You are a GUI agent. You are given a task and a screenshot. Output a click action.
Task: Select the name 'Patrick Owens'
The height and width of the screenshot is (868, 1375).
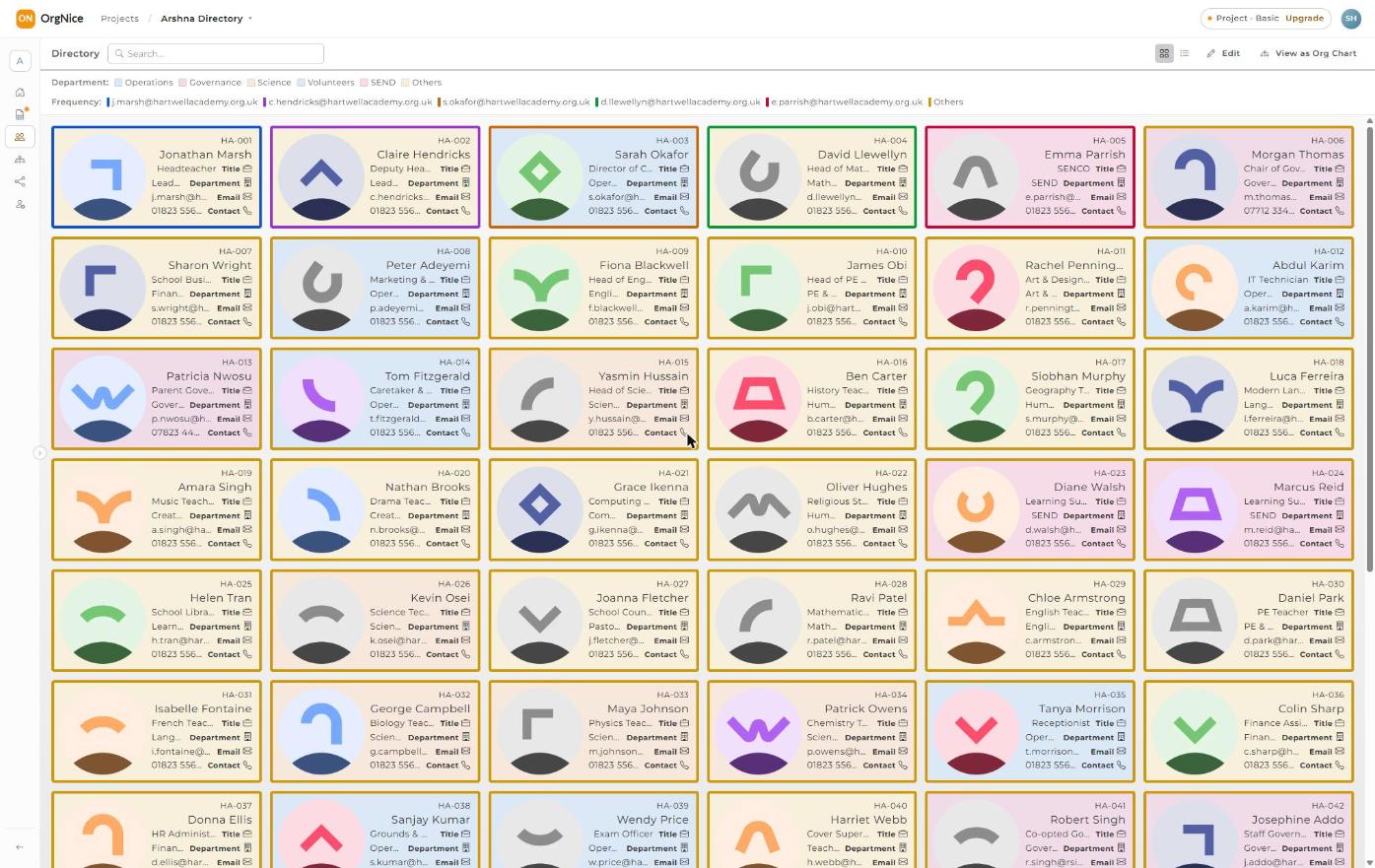click(865, 708)
